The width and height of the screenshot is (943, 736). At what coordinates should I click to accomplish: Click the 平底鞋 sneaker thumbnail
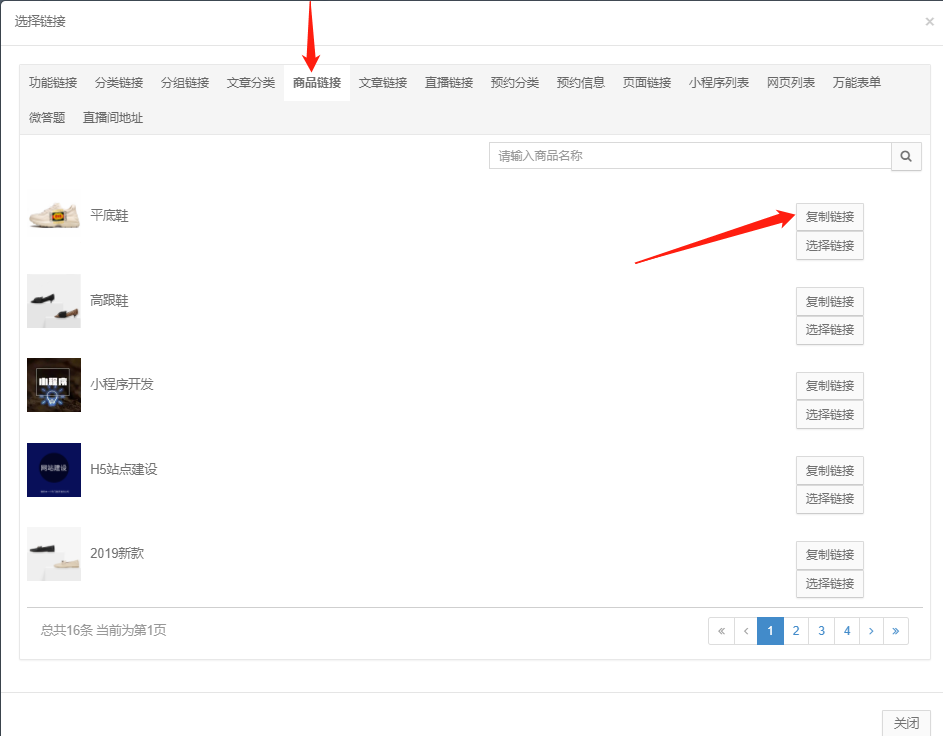tap(54, 216)
